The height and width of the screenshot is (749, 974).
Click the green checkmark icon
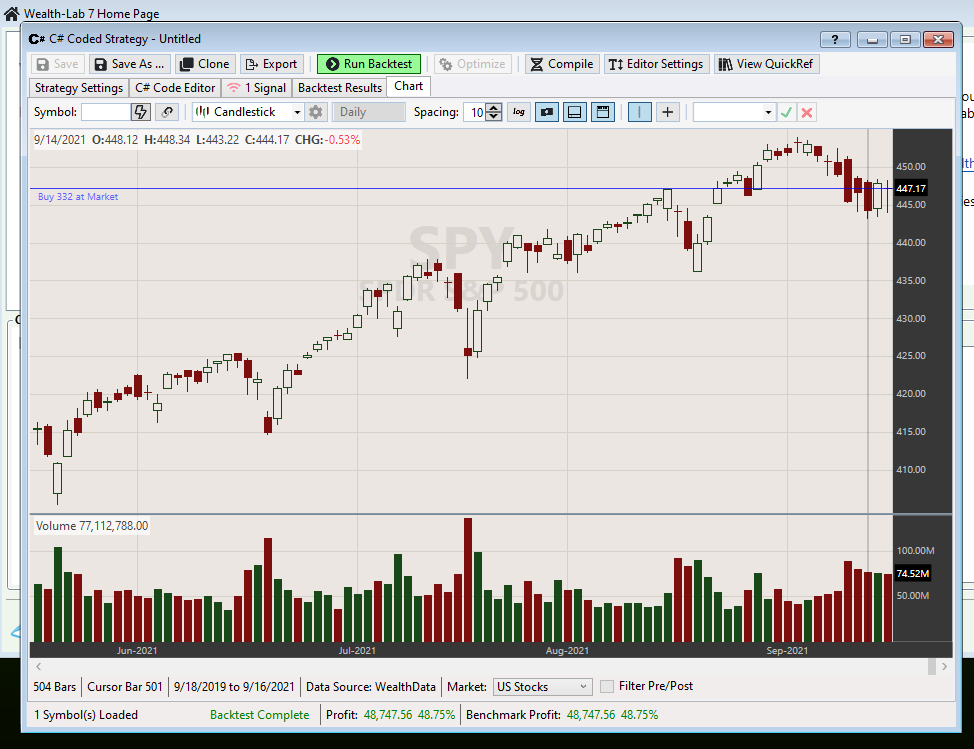coord(787,112)
